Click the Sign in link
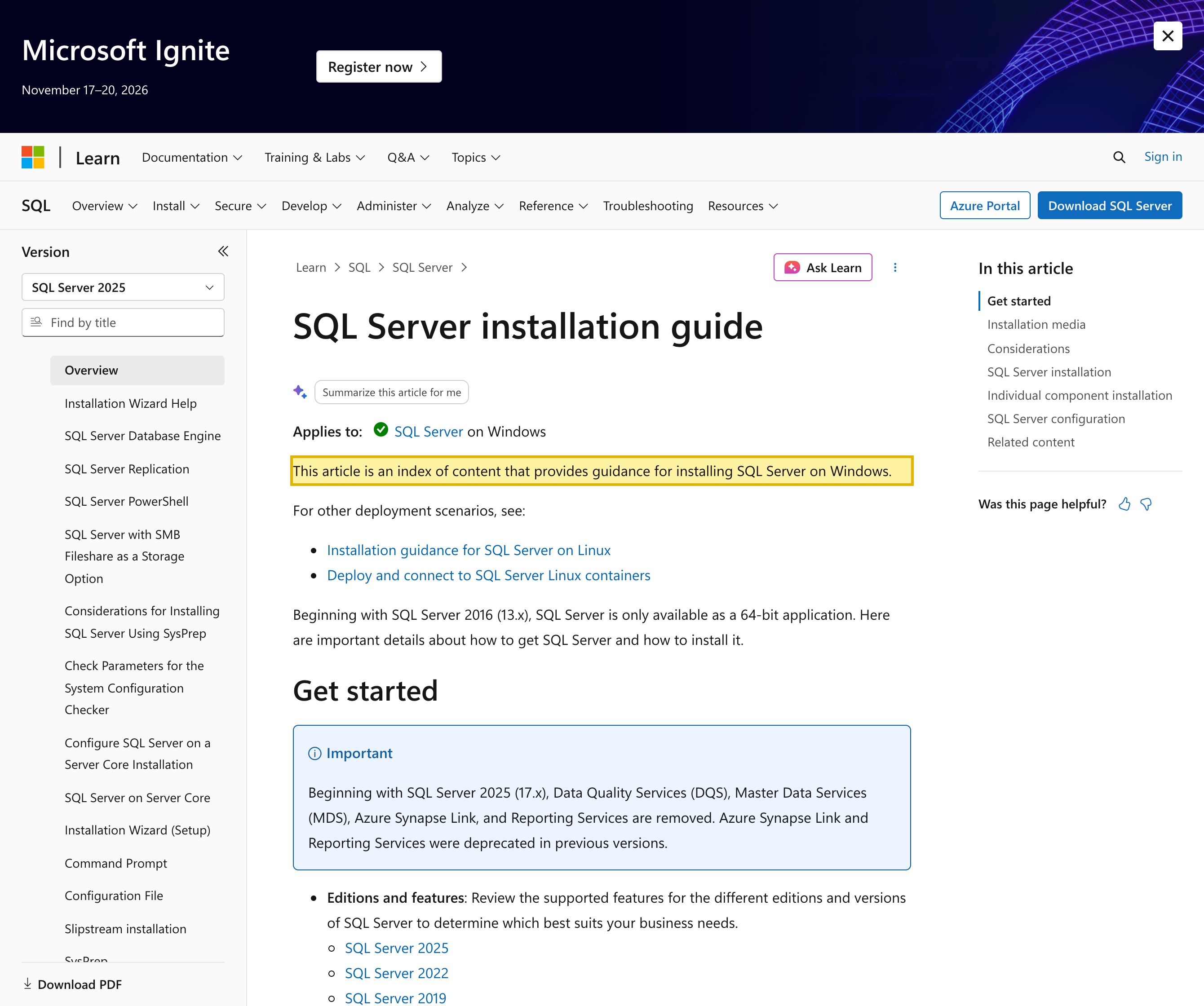This screenshot has width=1204, height=1006. click(x=1163, y=156)
